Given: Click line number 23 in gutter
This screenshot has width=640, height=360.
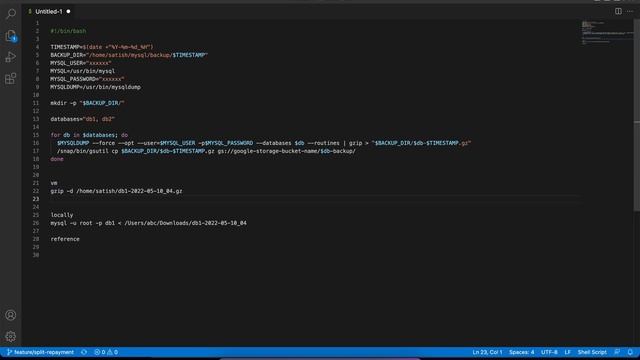Looking at the screenshot, I should (36, 199).
